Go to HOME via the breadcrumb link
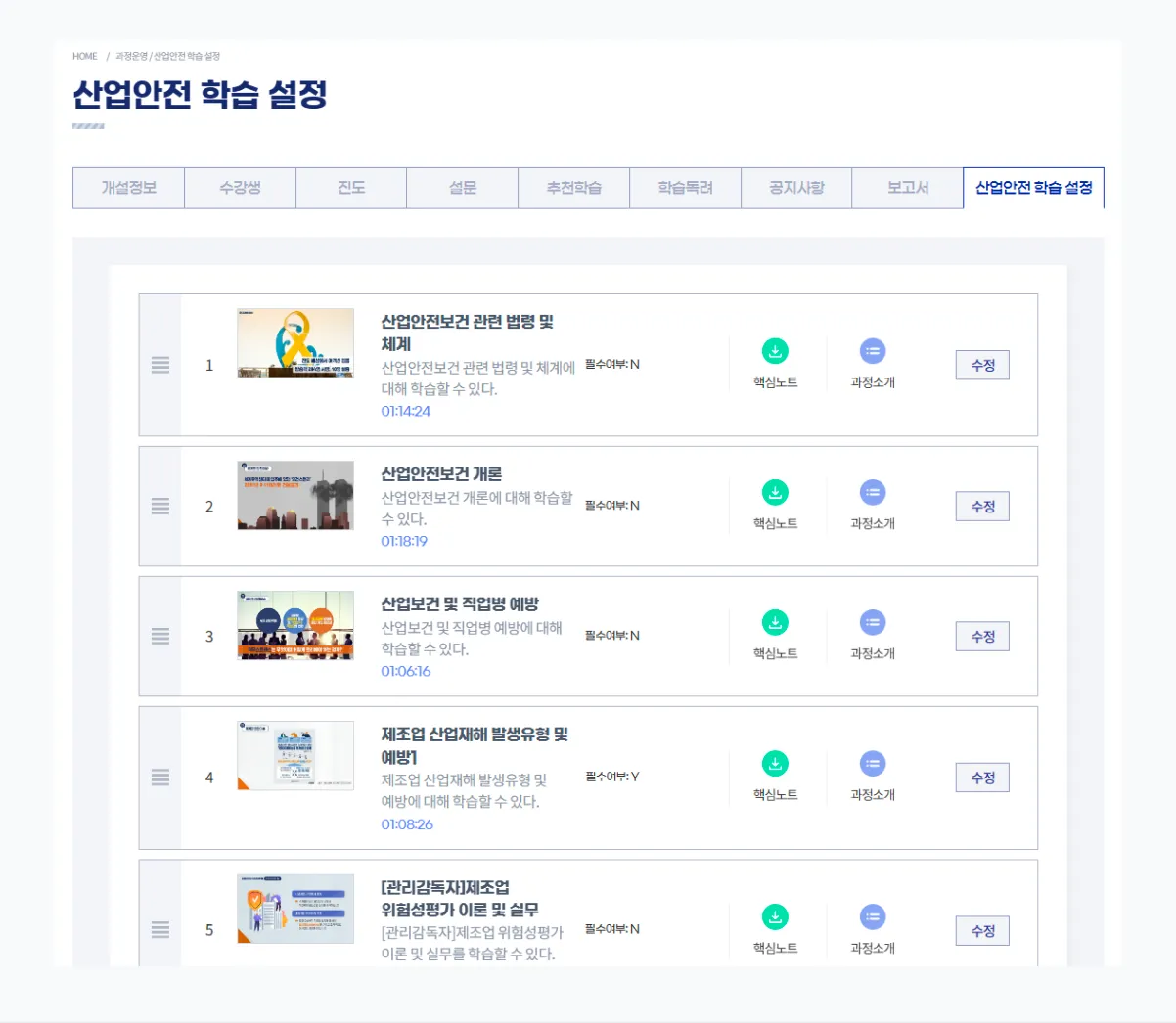Image resolution: width=1176 pixels, height=1023 pixels. tap(83, 56)
